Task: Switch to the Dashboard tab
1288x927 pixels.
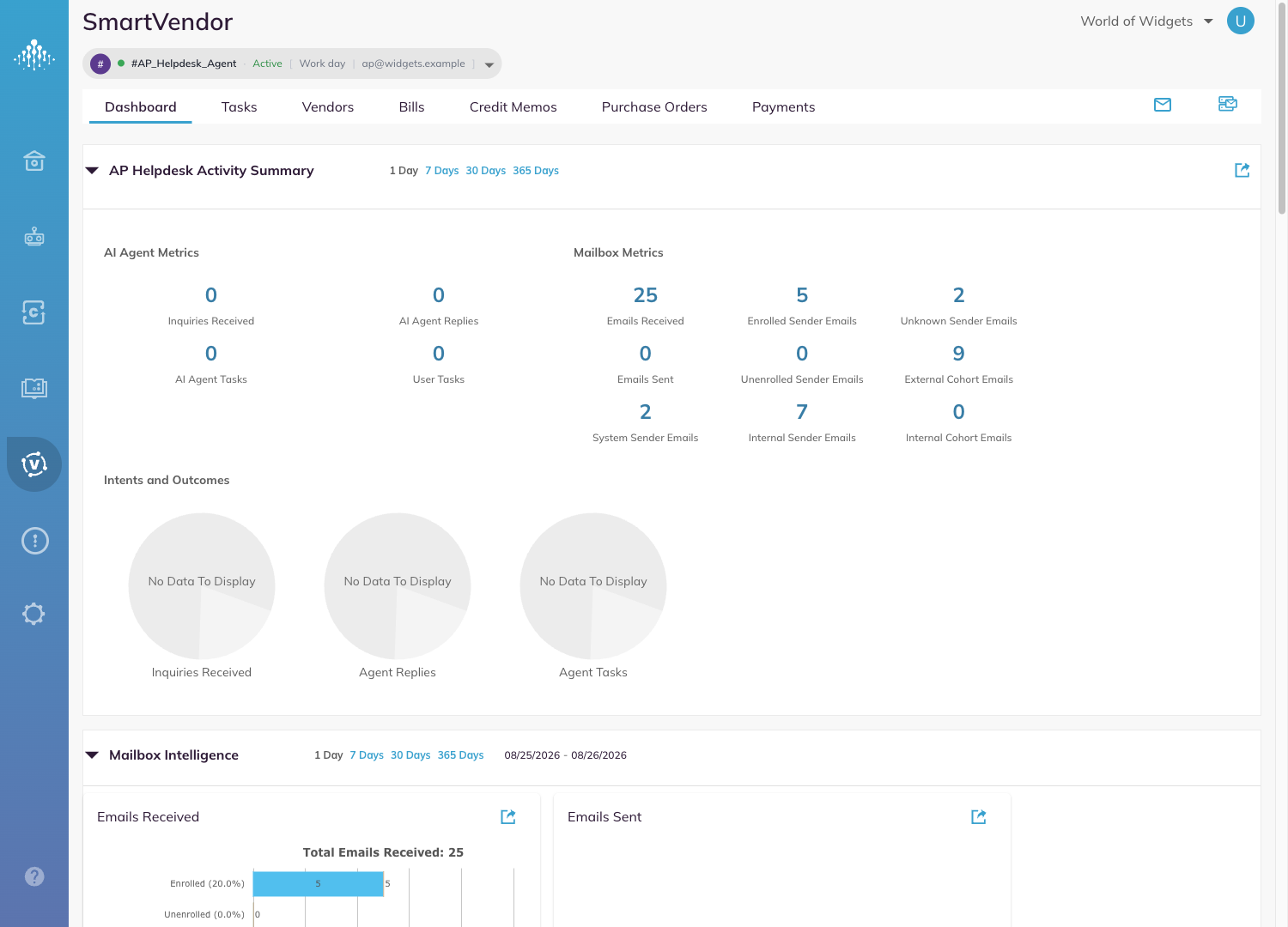Action: [x=141, y=107]
